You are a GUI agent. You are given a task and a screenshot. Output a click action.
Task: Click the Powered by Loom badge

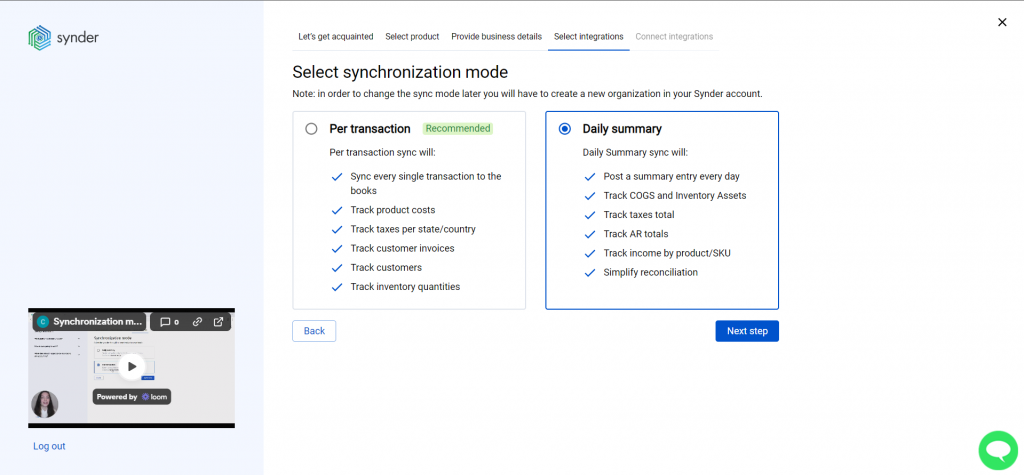(x=132, y=397)
